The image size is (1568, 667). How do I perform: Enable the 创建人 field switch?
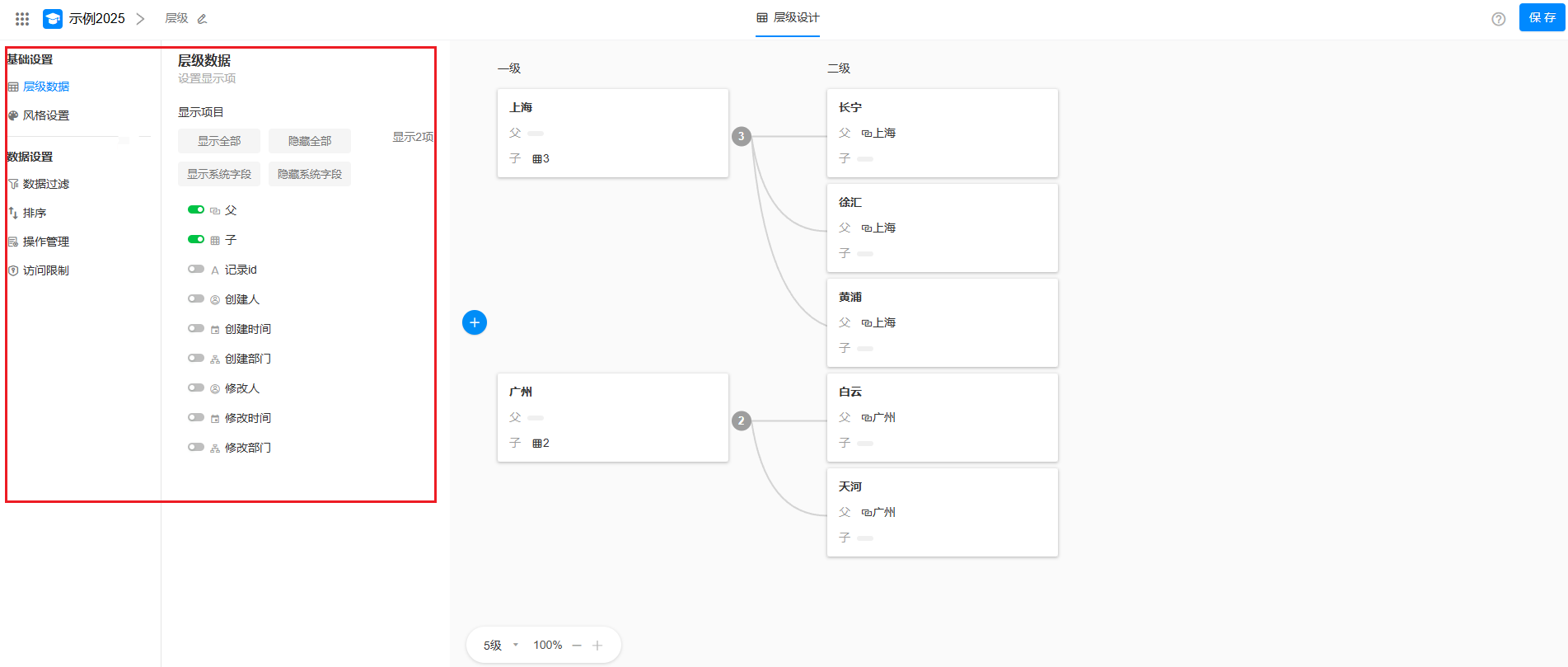click(196, 298)
